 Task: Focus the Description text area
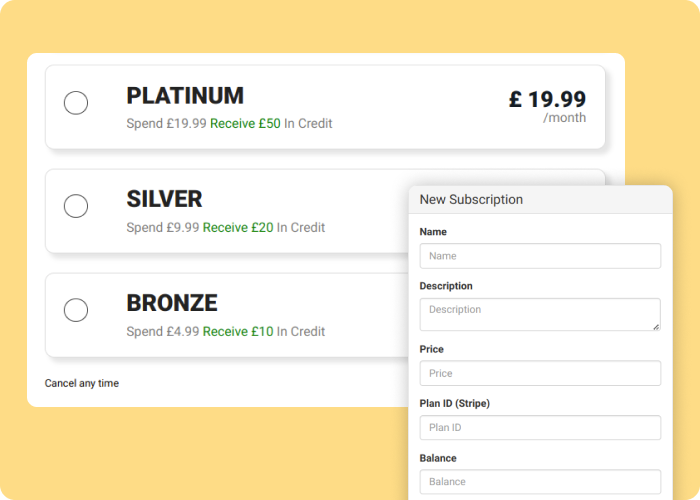(538, 313)
